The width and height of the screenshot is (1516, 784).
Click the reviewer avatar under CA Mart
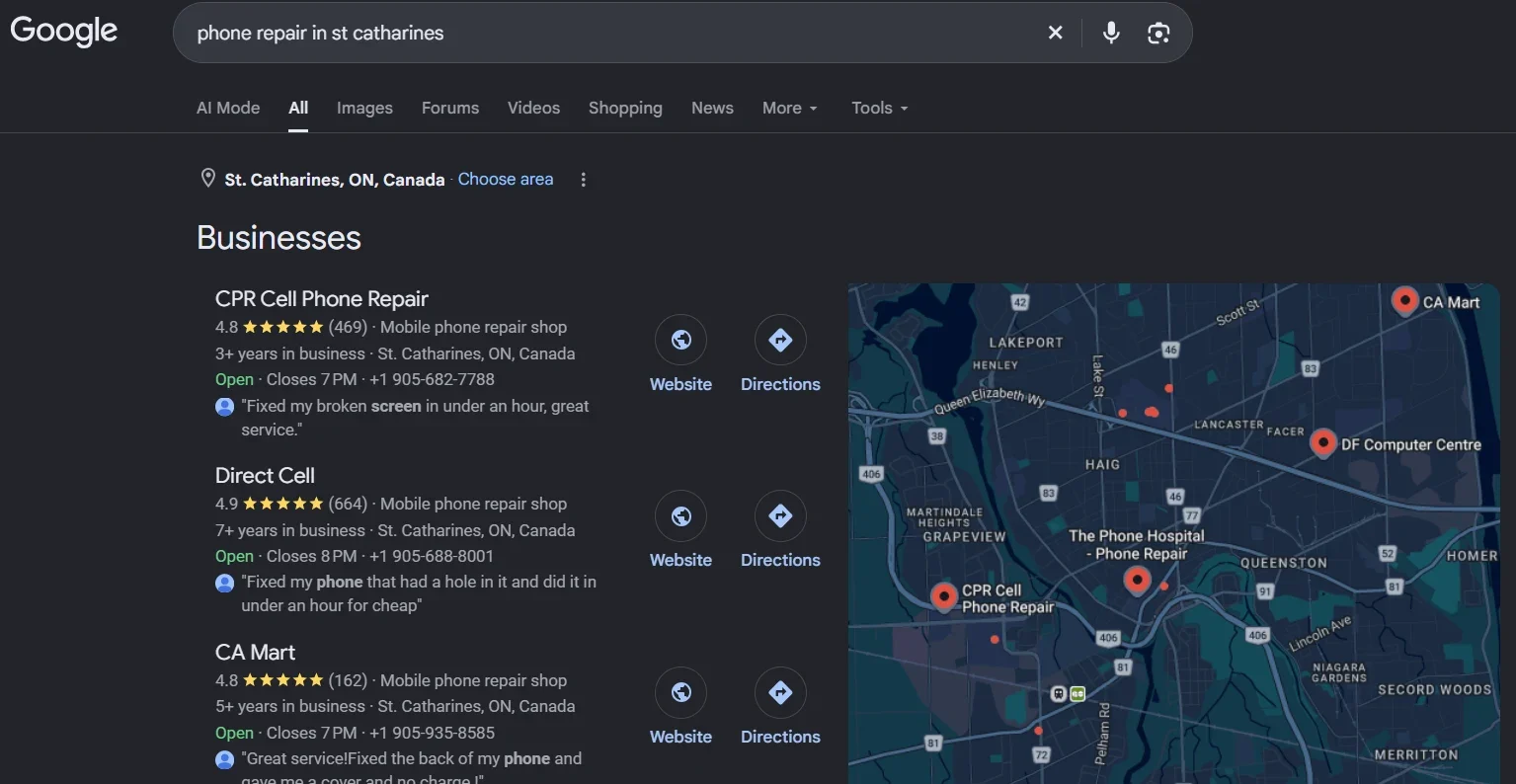(225, 759)
